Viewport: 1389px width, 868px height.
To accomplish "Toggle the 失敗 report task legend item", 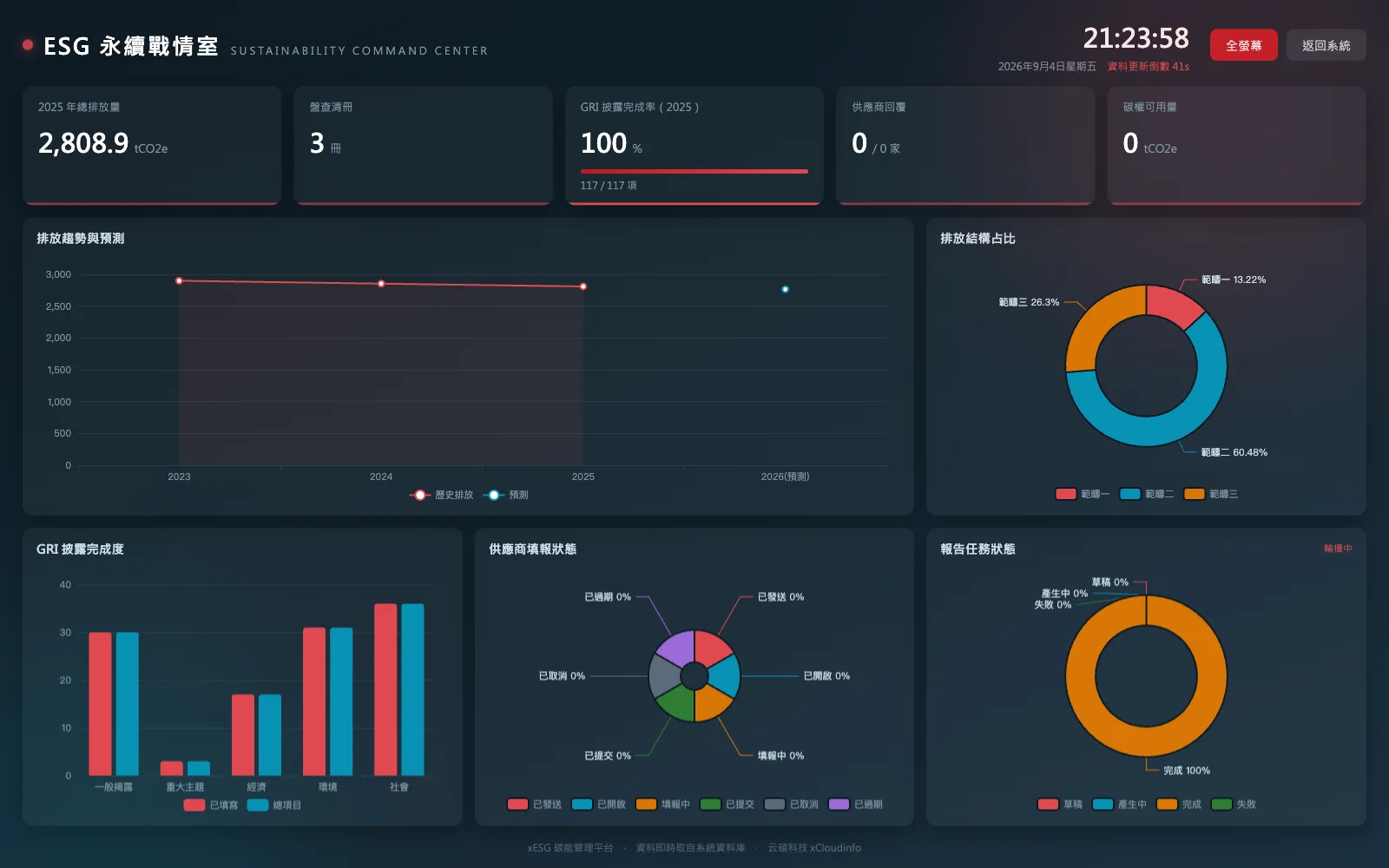I will [x=1234, y=804].
